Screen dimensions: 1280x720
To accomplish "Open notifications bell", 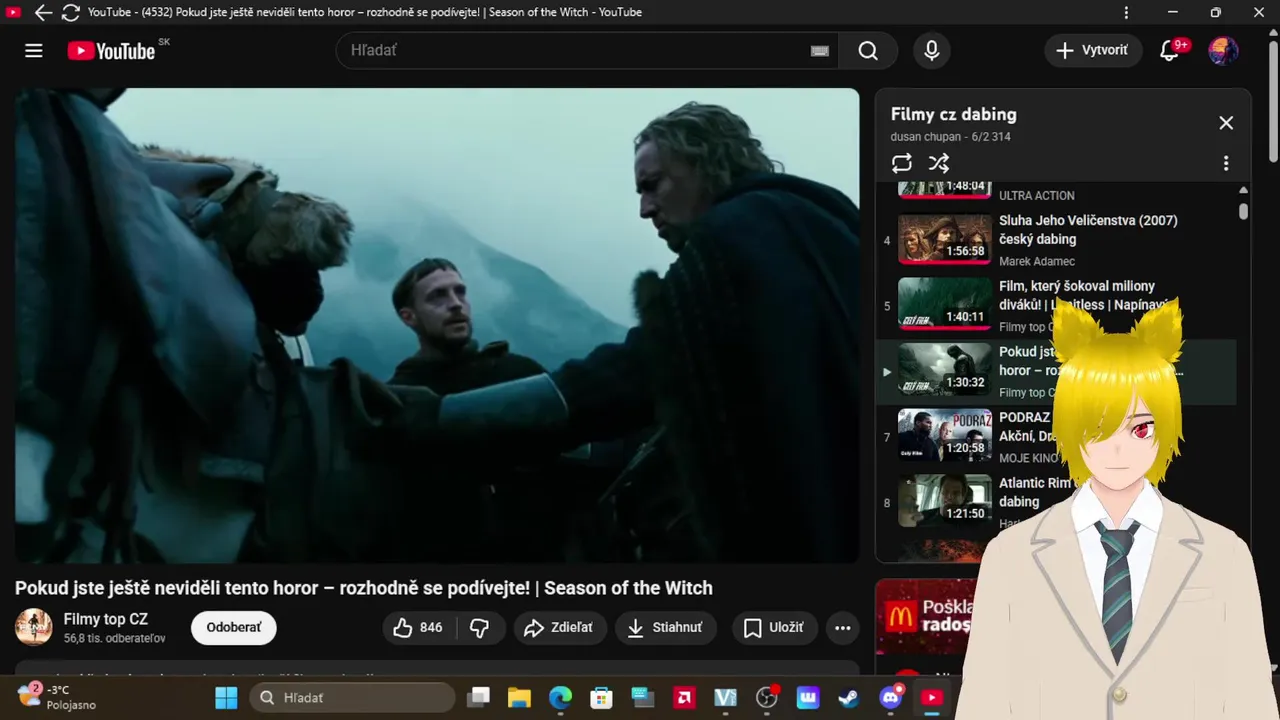I will 1169,51.
